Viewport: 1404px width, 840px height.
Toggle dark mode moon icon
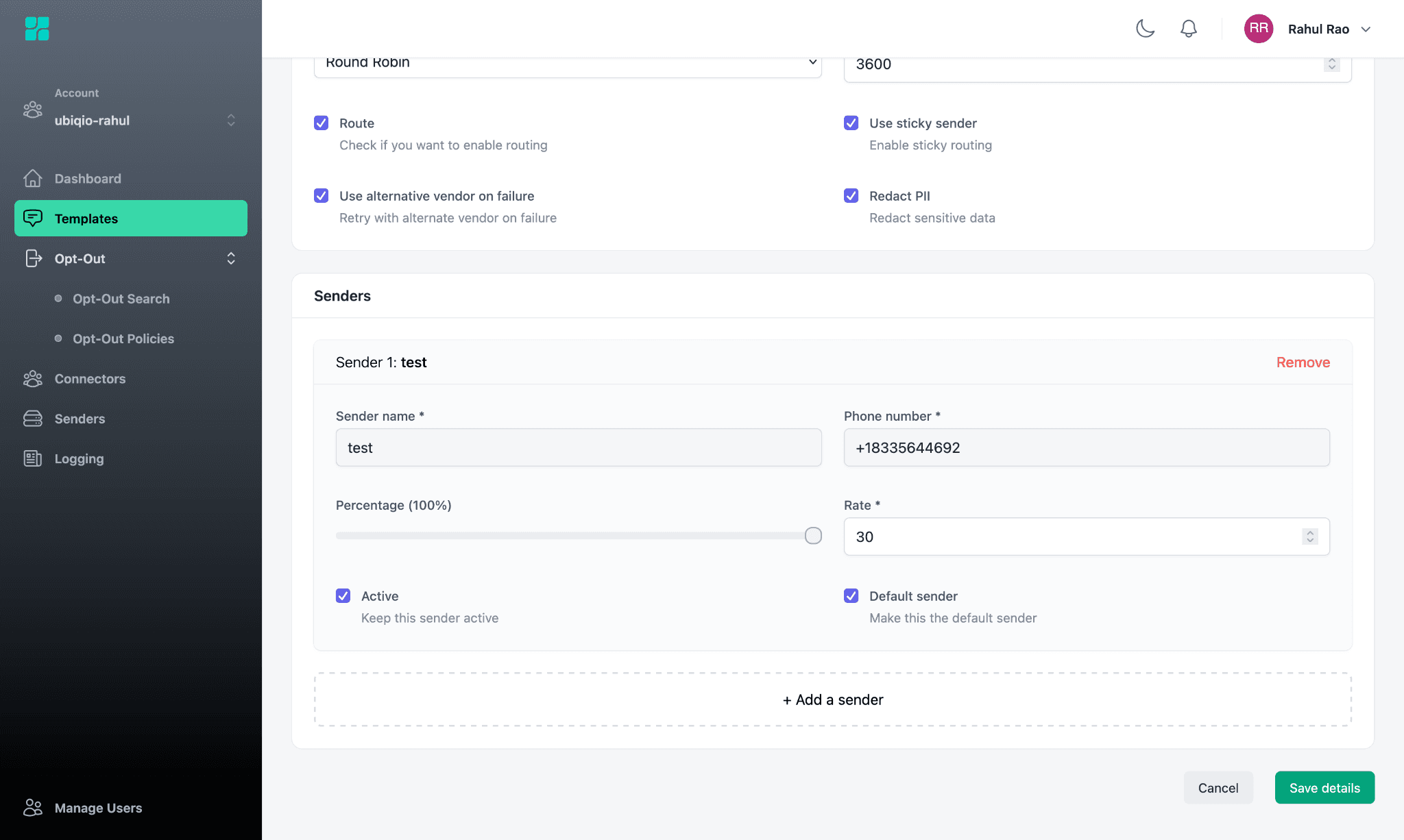(x=1145, y=29)
